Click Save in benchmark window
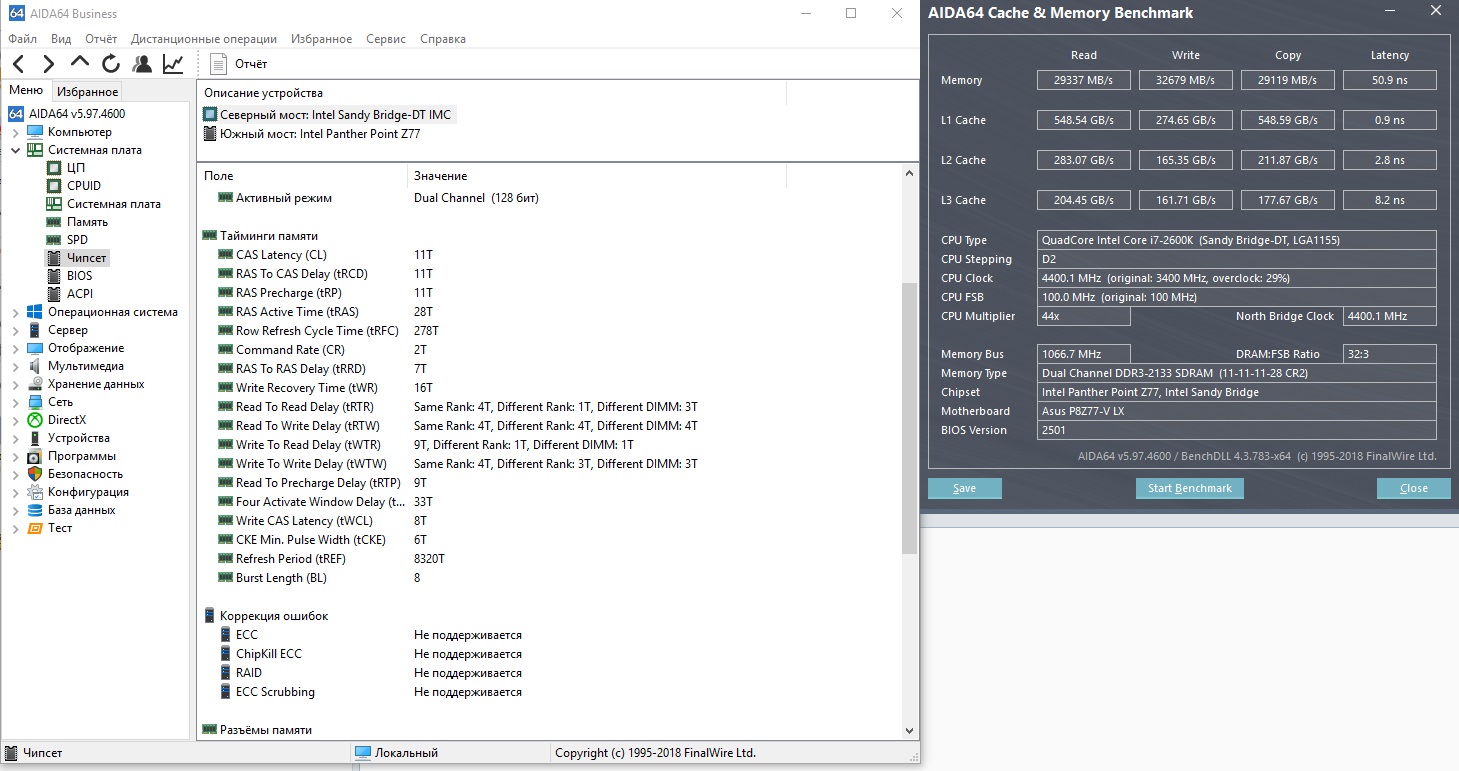The width and height of the screenshot is (1459, 771). [x=965, y=488]
